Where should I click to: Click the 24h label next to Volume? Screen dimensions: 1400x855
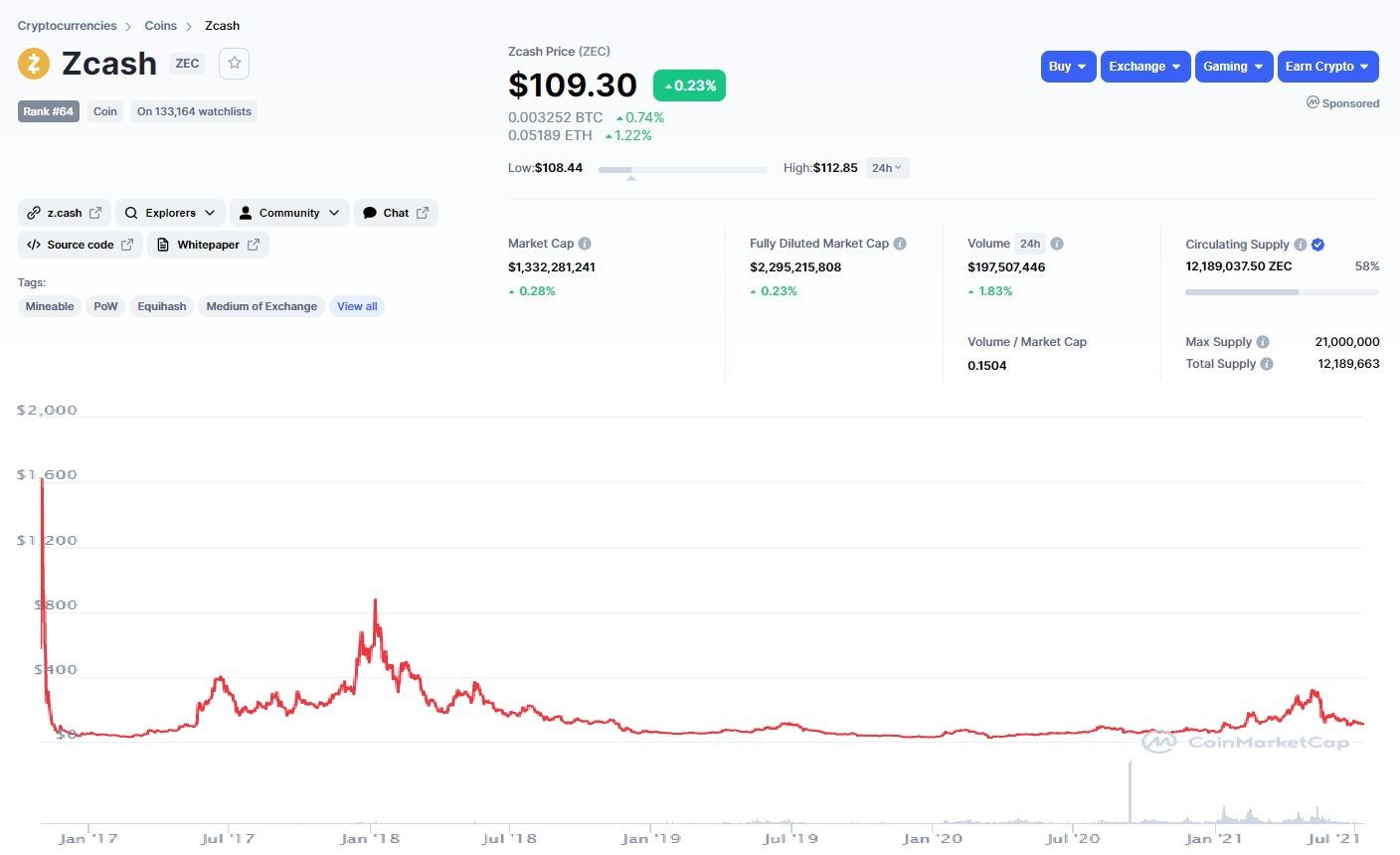(x=1030, y=244)
